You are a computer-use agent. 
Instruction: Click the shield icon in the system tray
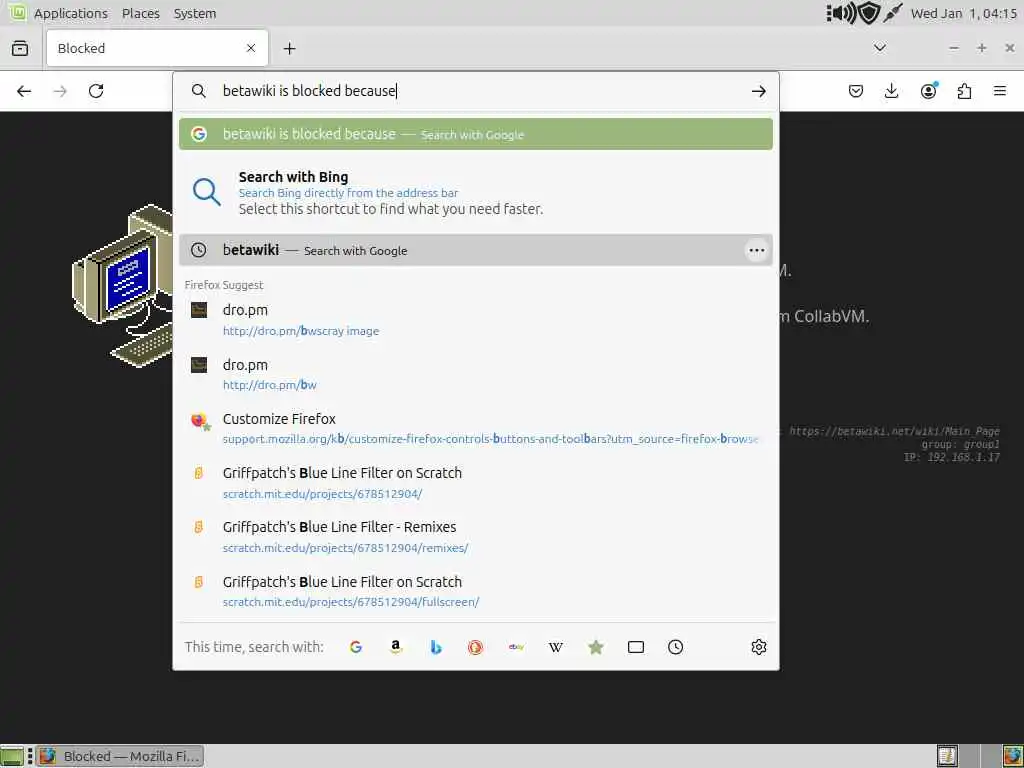coord(869,13)
